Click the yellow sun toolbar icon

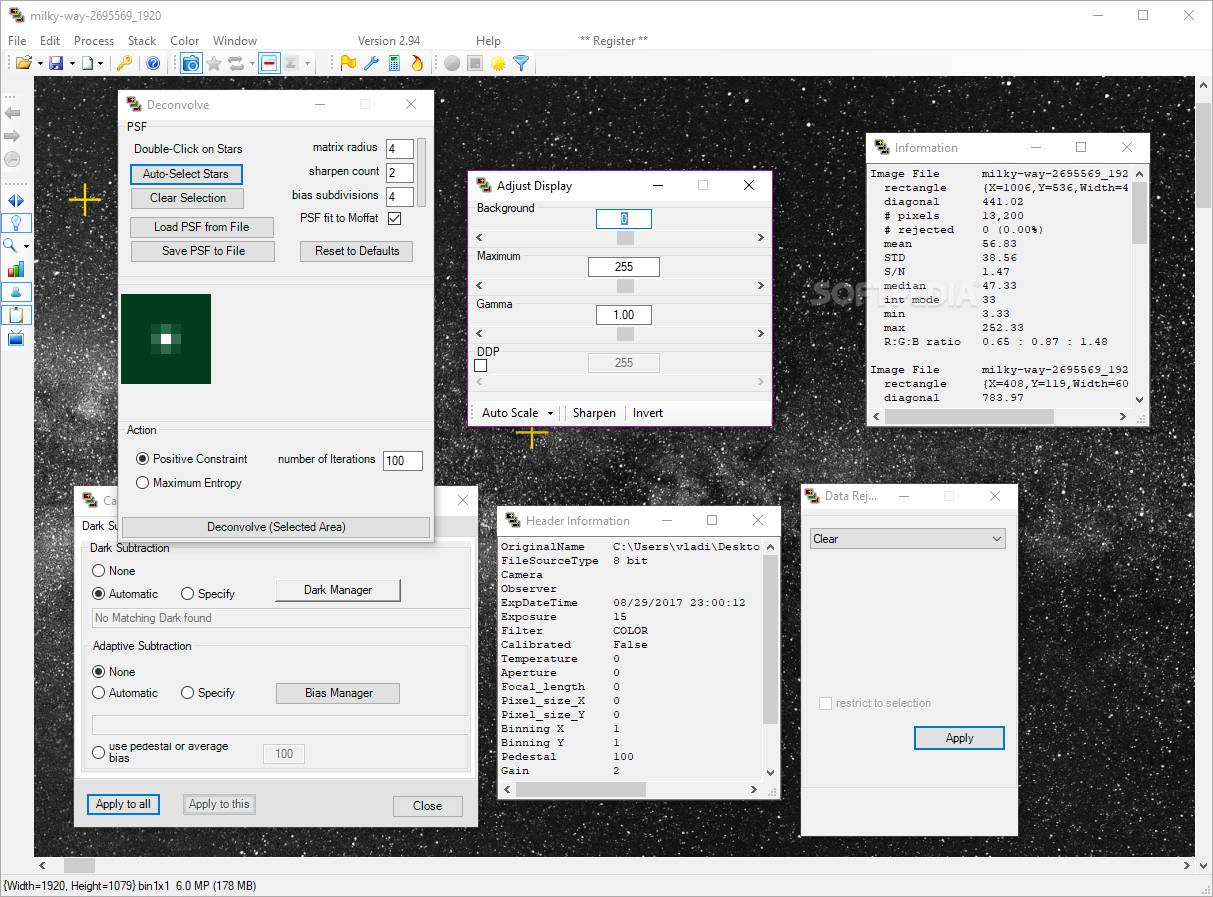point(498,63)
